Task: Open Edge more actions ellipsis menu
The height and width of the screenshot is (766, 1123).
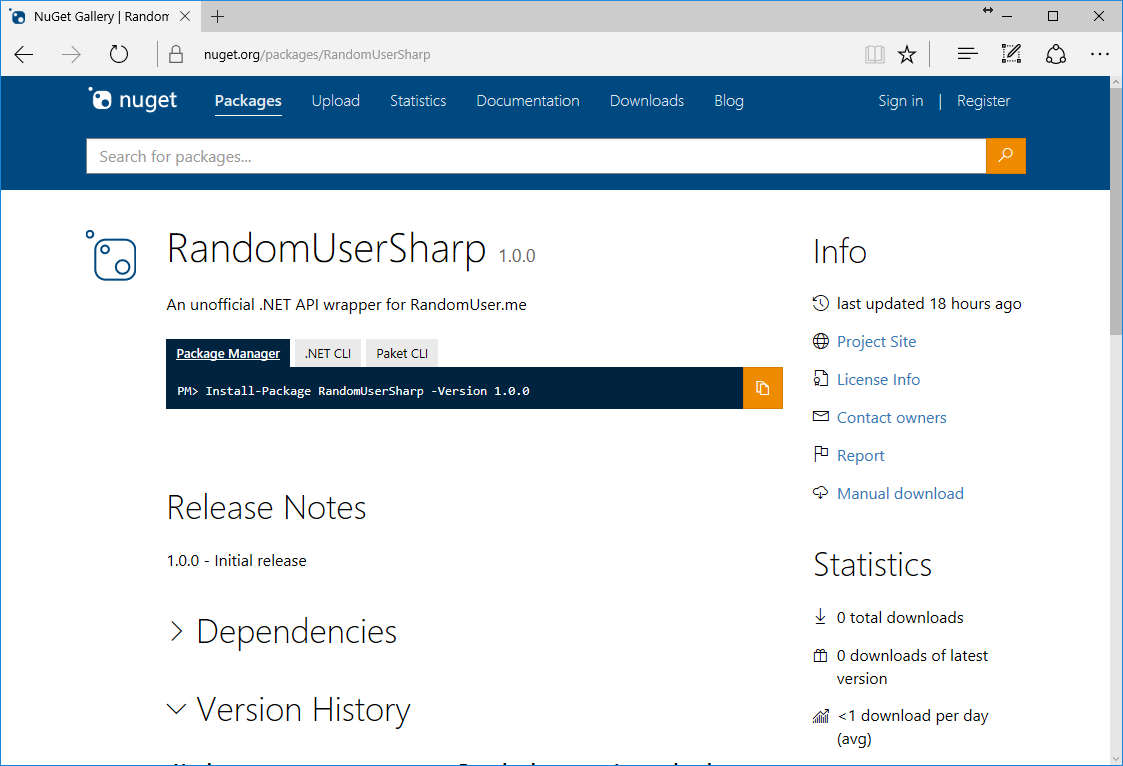Action: (1100, 55)
